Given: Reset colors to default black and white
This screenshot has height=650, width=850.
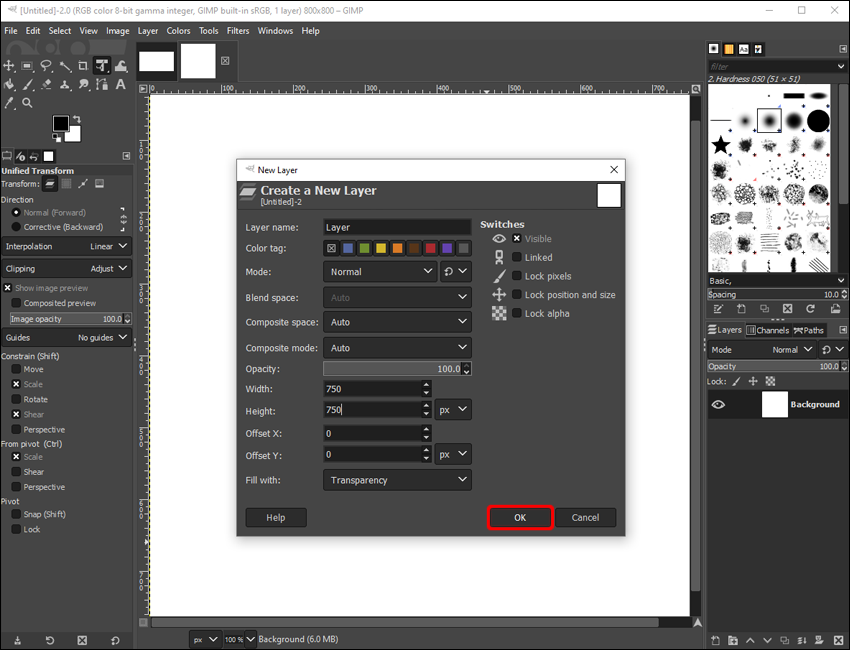Looking at the screenshot, I should coord(56,138).
